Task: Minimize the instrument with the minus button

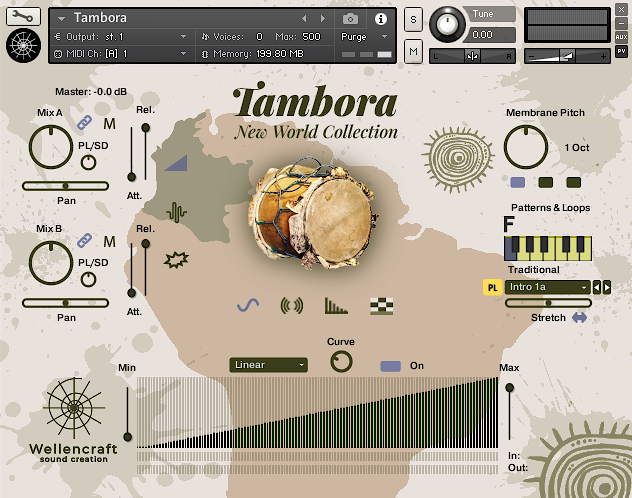Action: [621, 23]
